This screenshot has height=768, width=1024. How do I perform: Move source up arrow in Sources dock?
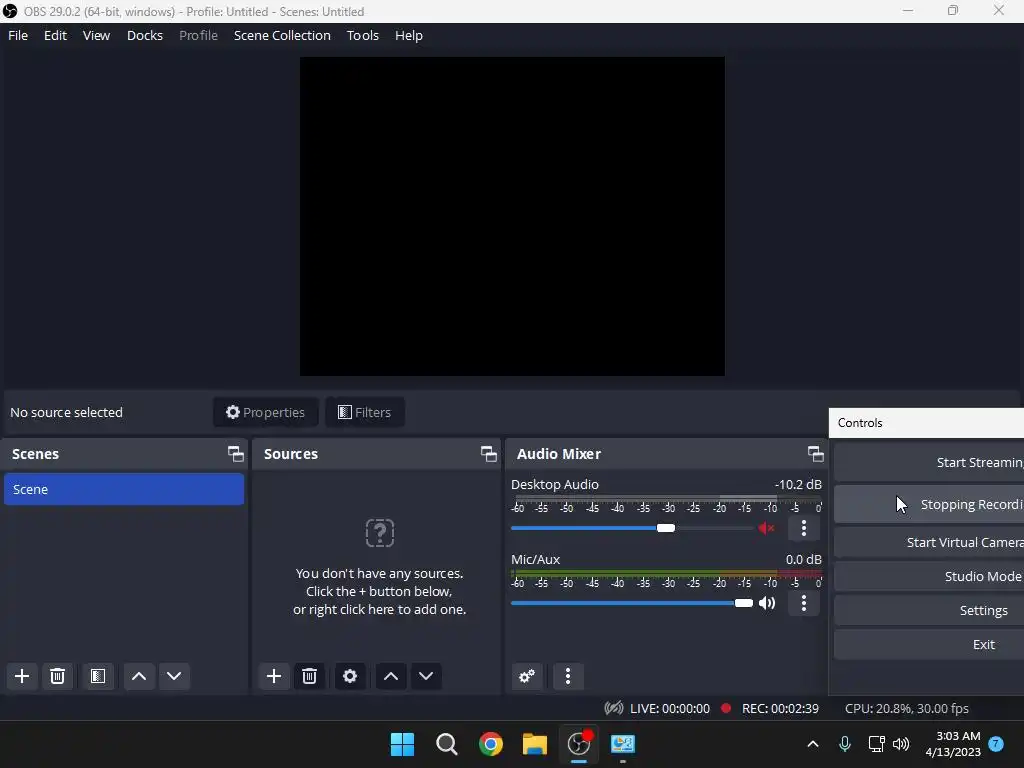tap(391, 676)
